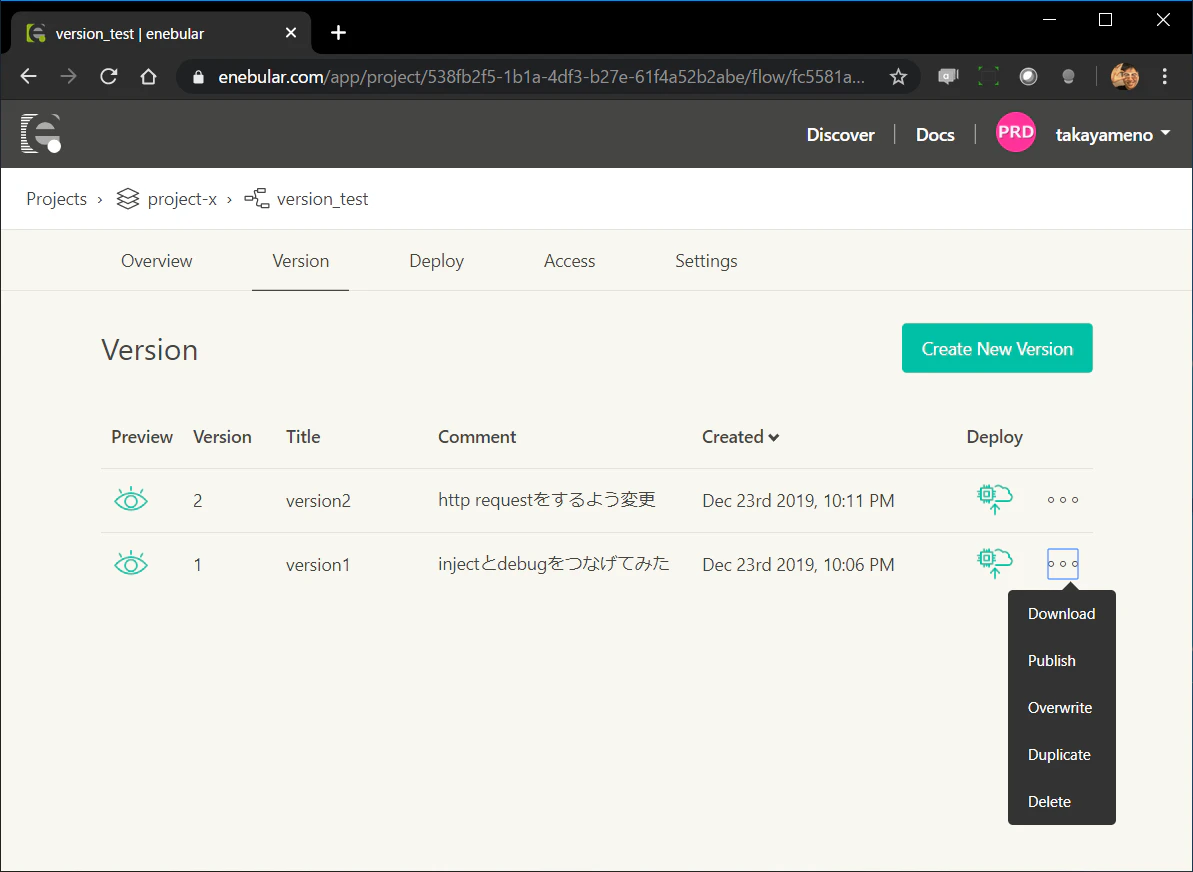The image size is (1193, 872).
Task: Click the 'http requestをするよう変更' comment
Action: (x=546, y=500)
